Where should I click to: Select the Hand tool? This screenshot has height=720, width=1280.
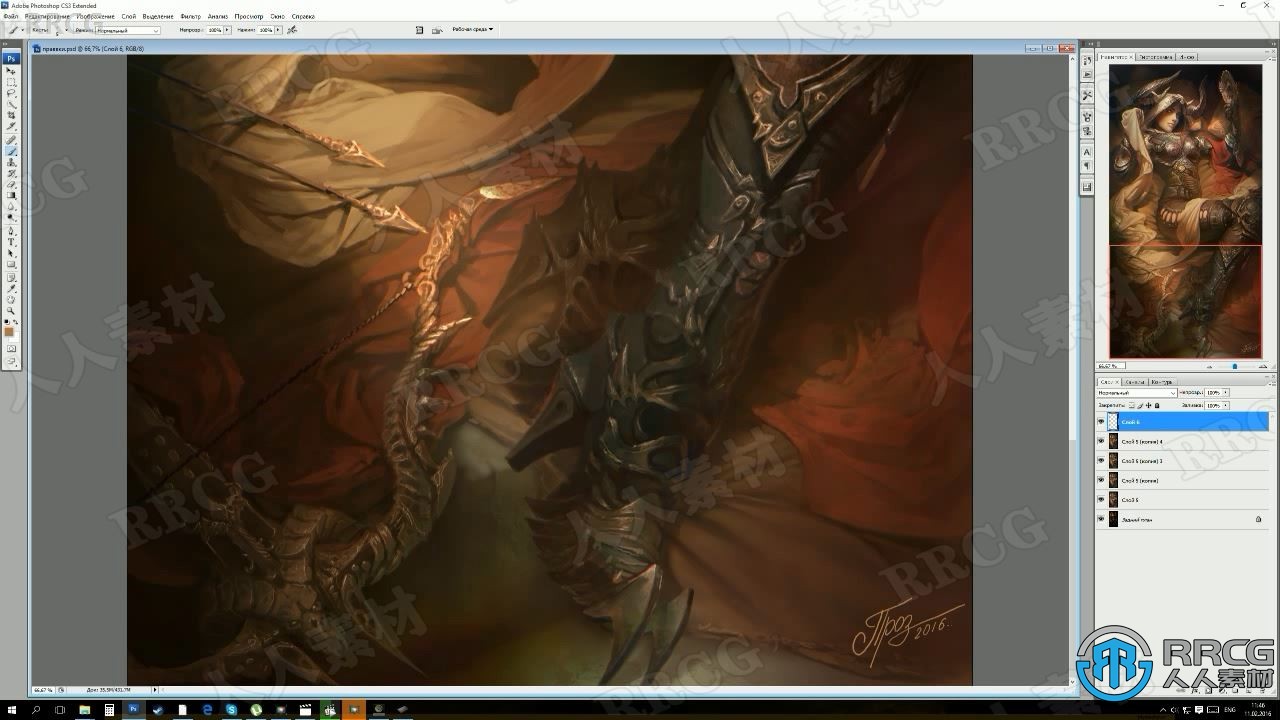[x=12, y=299]
